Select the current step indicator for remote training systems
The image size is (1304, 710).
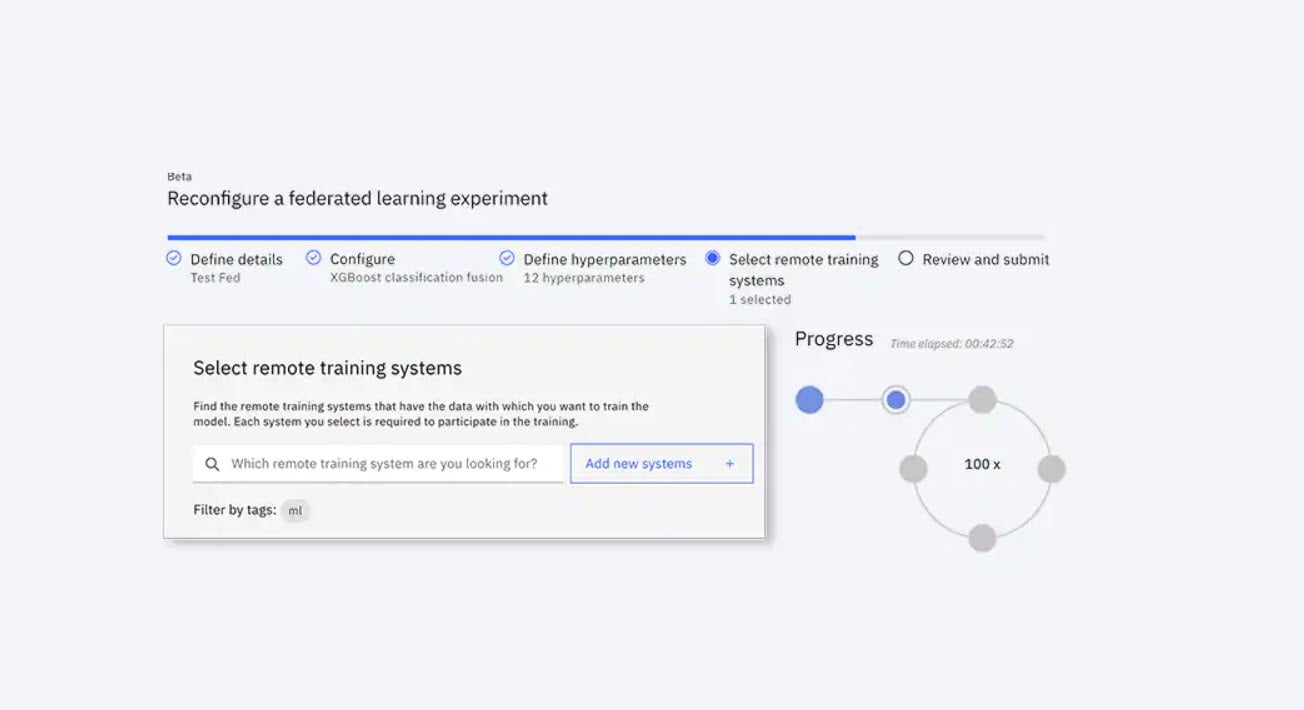pyautogui.click(x=712, y=258)
